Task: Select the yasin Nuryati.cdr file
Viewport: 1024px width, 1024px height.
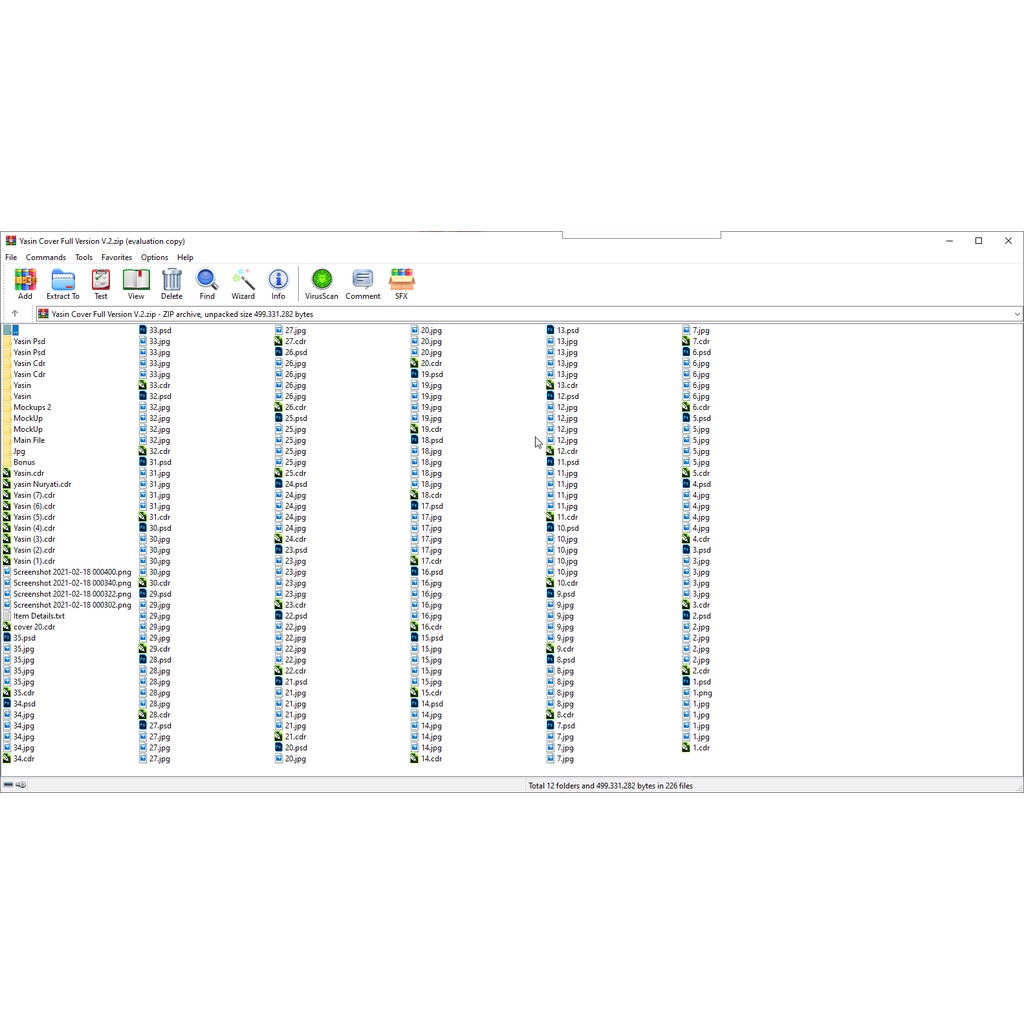Action: click(x=42, y=484)
